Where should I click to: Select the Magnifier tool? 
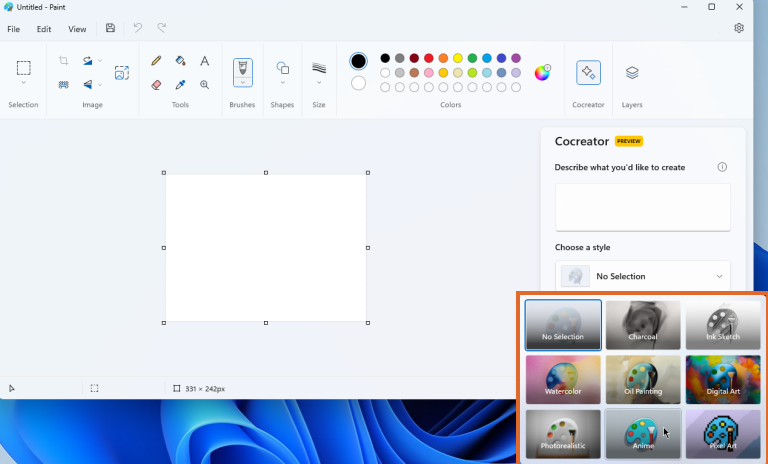coord(205,84)
